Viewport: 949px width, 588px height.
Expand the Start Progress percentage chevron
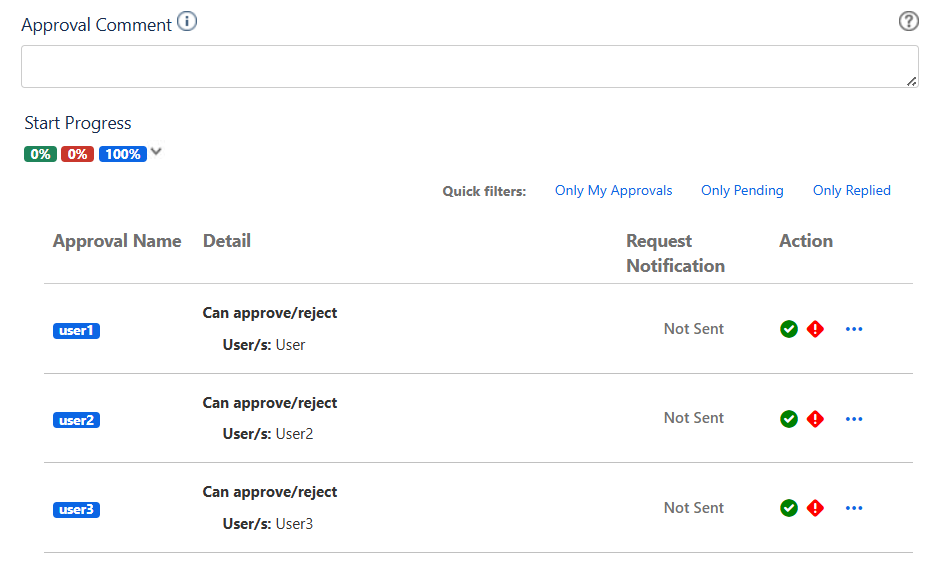pos(156,153)
